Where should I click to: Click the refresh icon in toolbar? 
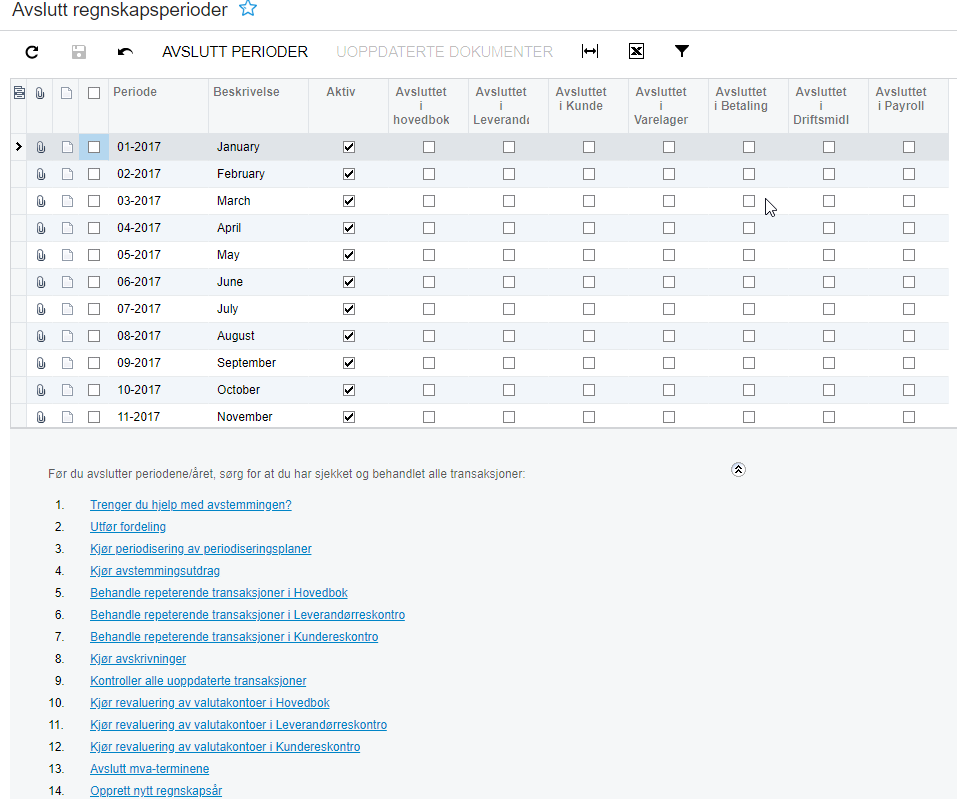pos(32,52)
